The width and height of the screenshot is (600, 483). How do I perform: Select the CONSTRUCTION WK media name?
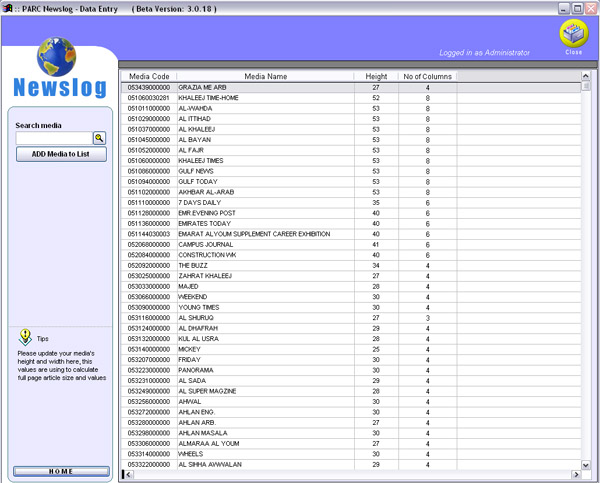(x=207, y=255)
